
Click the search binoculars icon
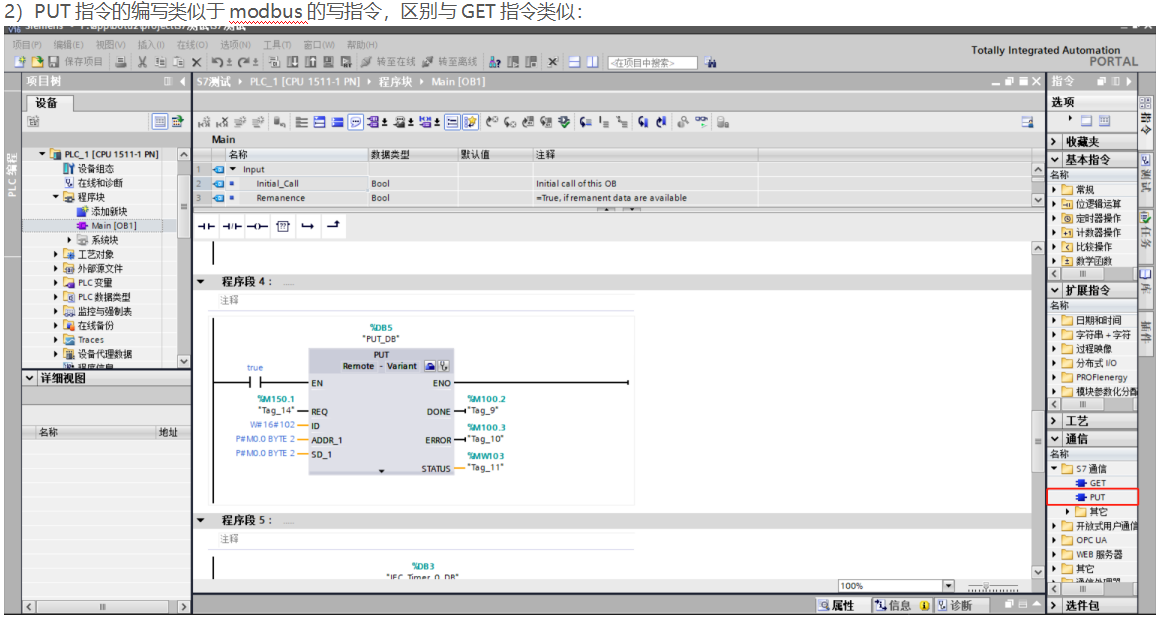(x=710, y=63)
